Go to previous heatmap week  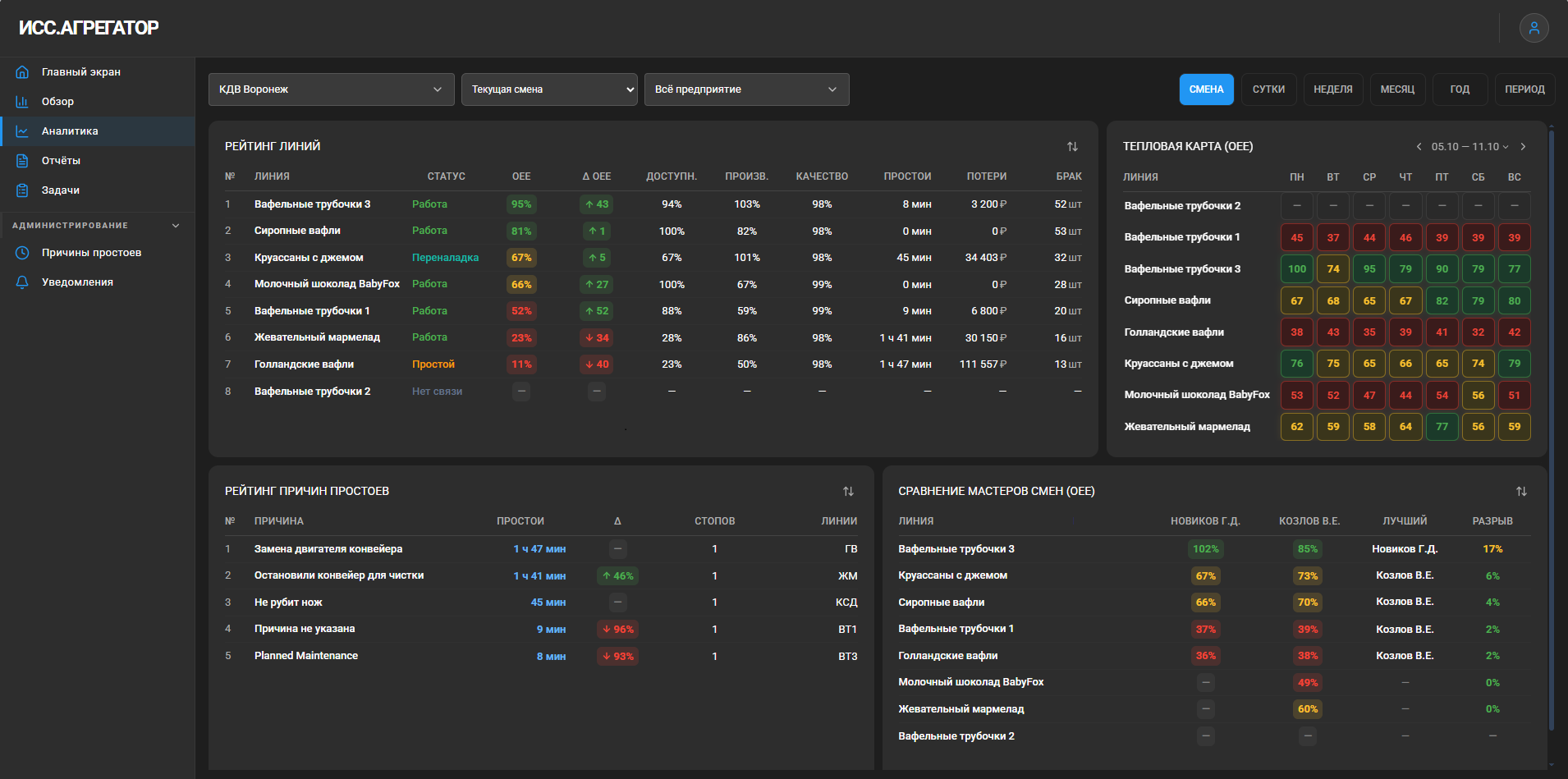[x=1419, y=147]
